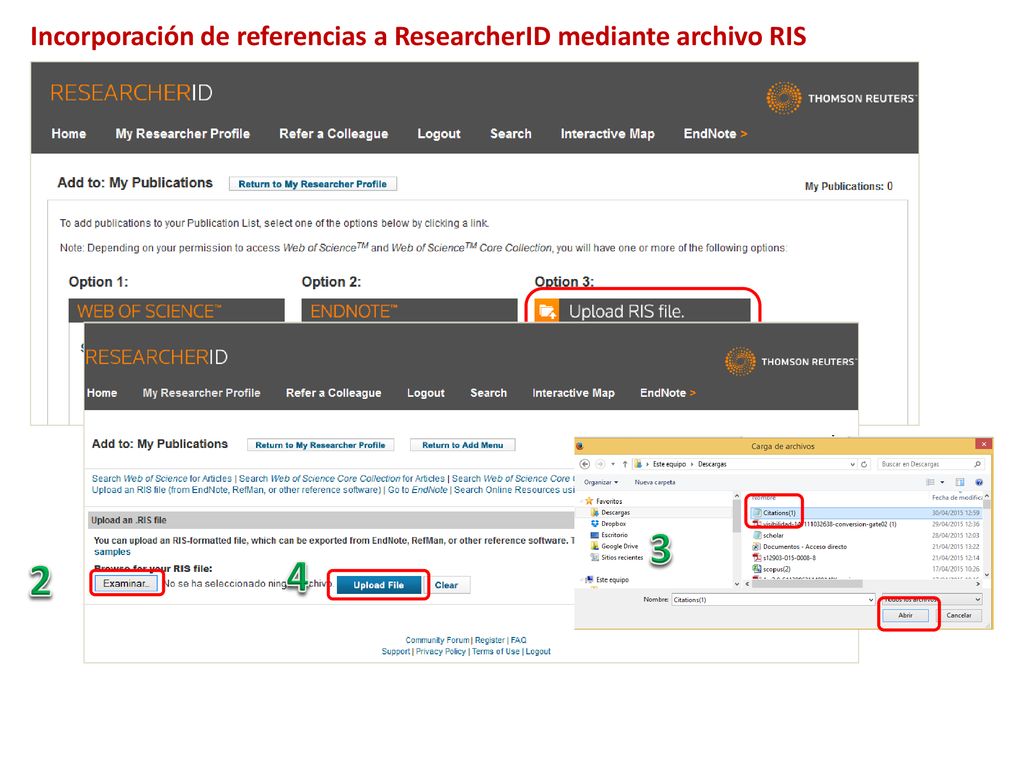Select the scholar file

coord(768,536)
